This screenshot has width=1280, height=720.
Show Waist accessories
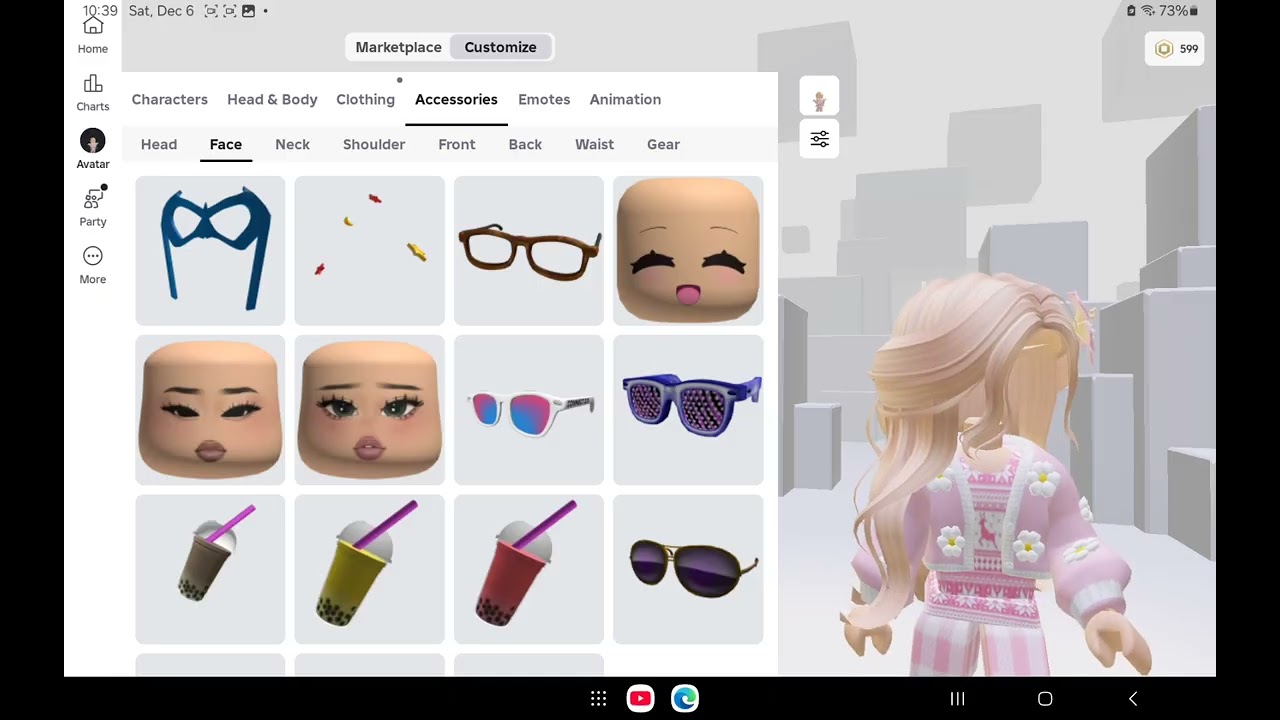[594, 144]
